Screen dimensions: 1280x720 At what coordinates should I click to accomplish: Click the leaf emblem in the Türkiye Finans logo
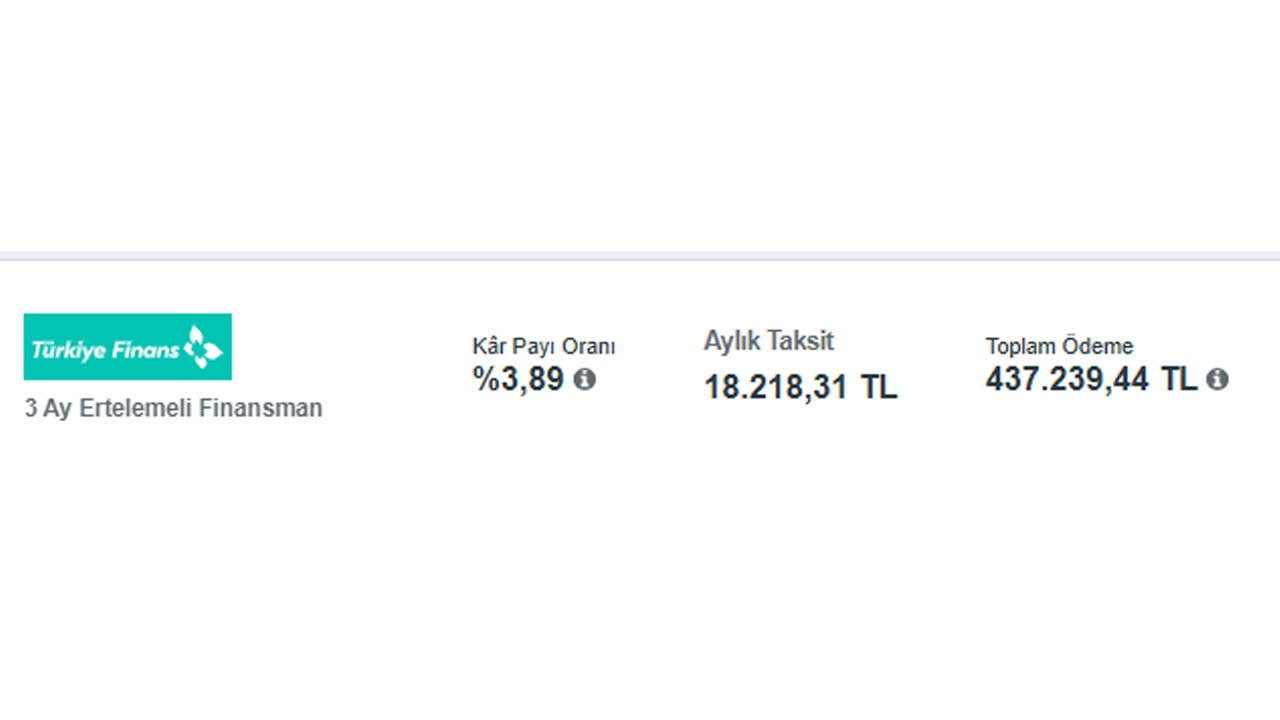pos(204,347)
